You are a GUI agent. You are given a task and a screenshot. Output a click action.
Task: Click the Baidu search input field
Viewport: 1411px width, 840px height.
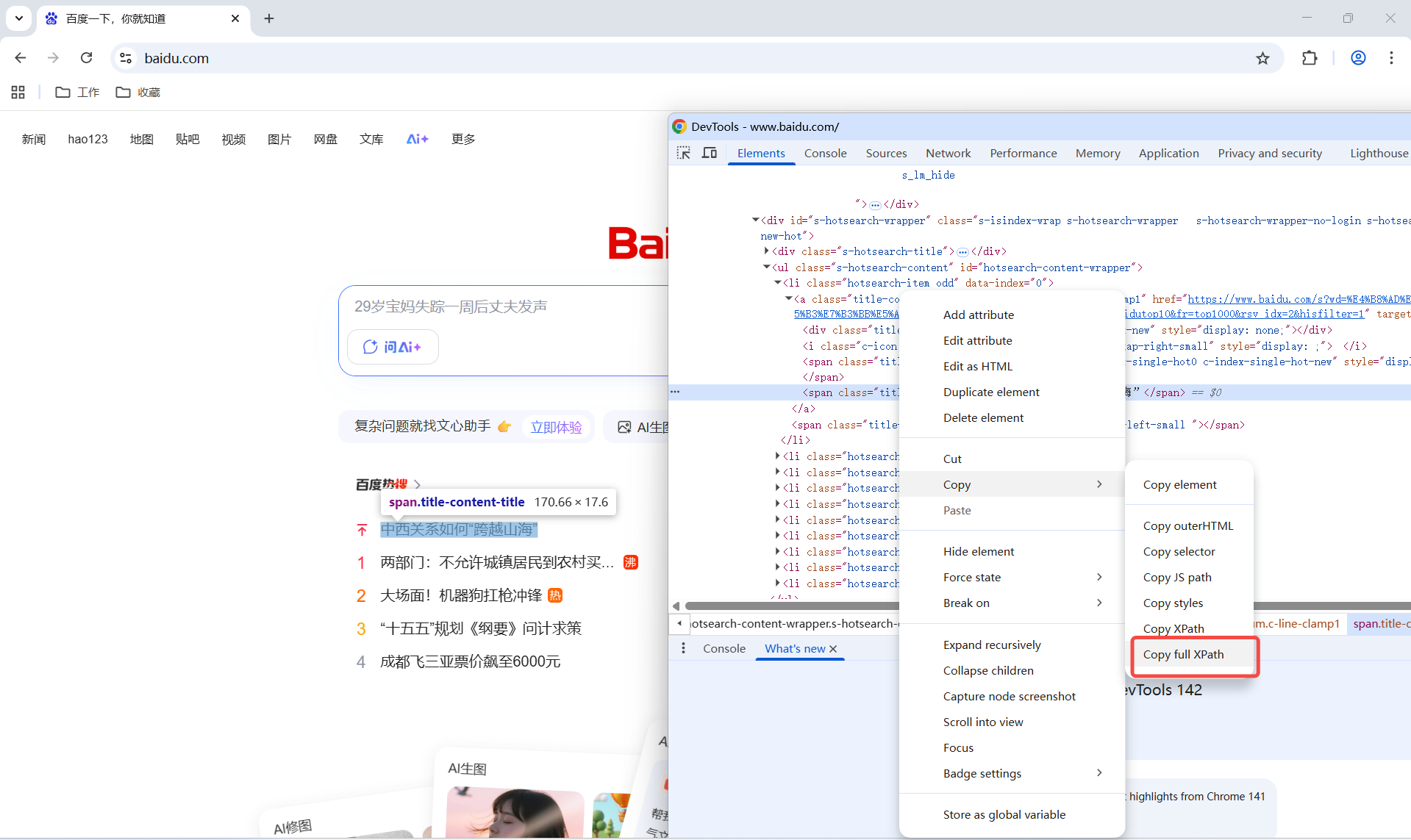tap(500, 306)
